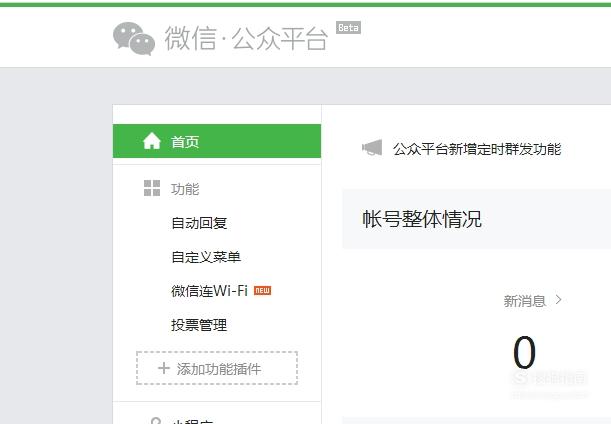The width and height of the screenshot is (611, 424).
Task: Click the WeChat logo speech-bubble icon
Action: click(x=134, y=38)
